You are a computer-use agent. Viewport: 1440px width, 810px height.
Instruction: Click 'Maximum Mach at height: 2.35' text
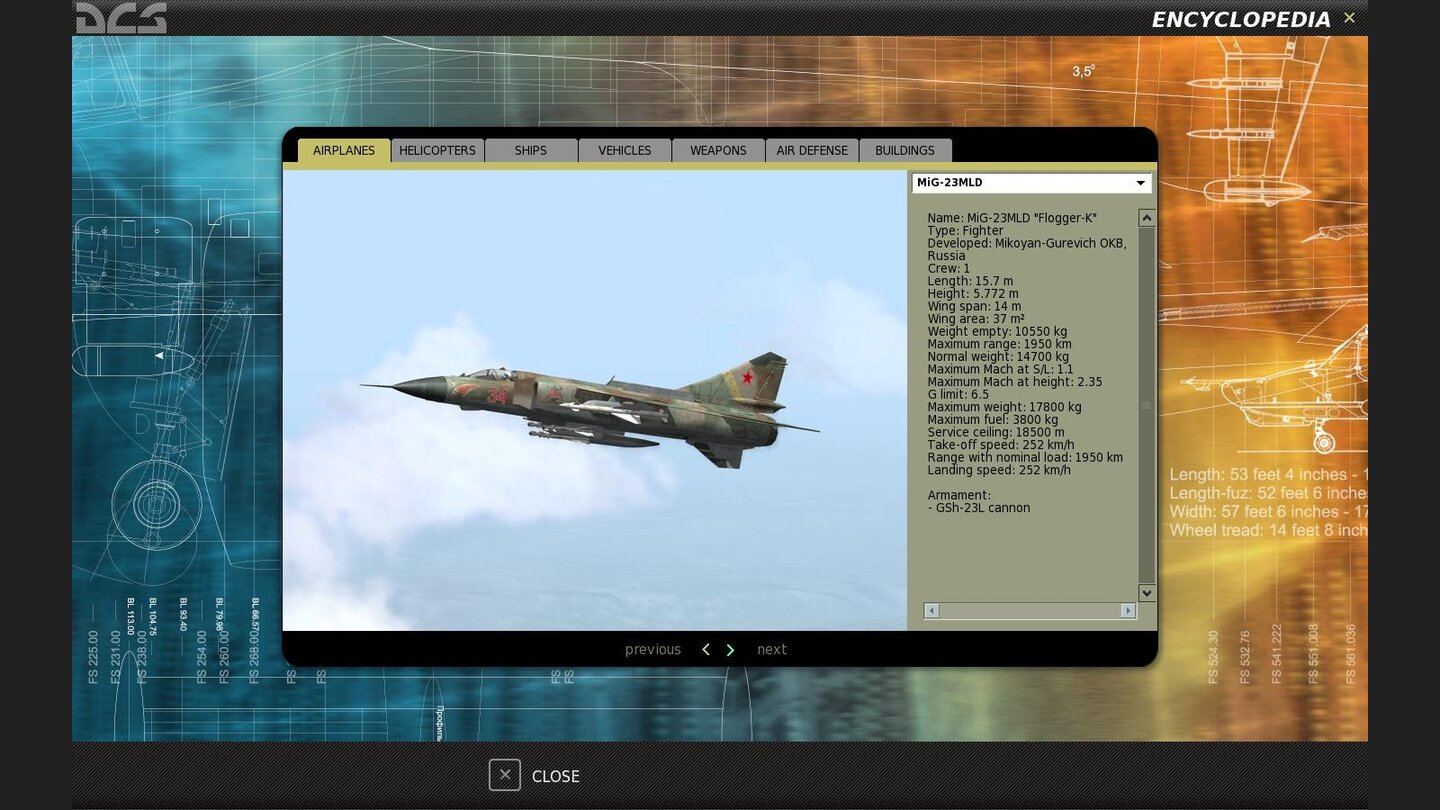[x=1014, y=382]
